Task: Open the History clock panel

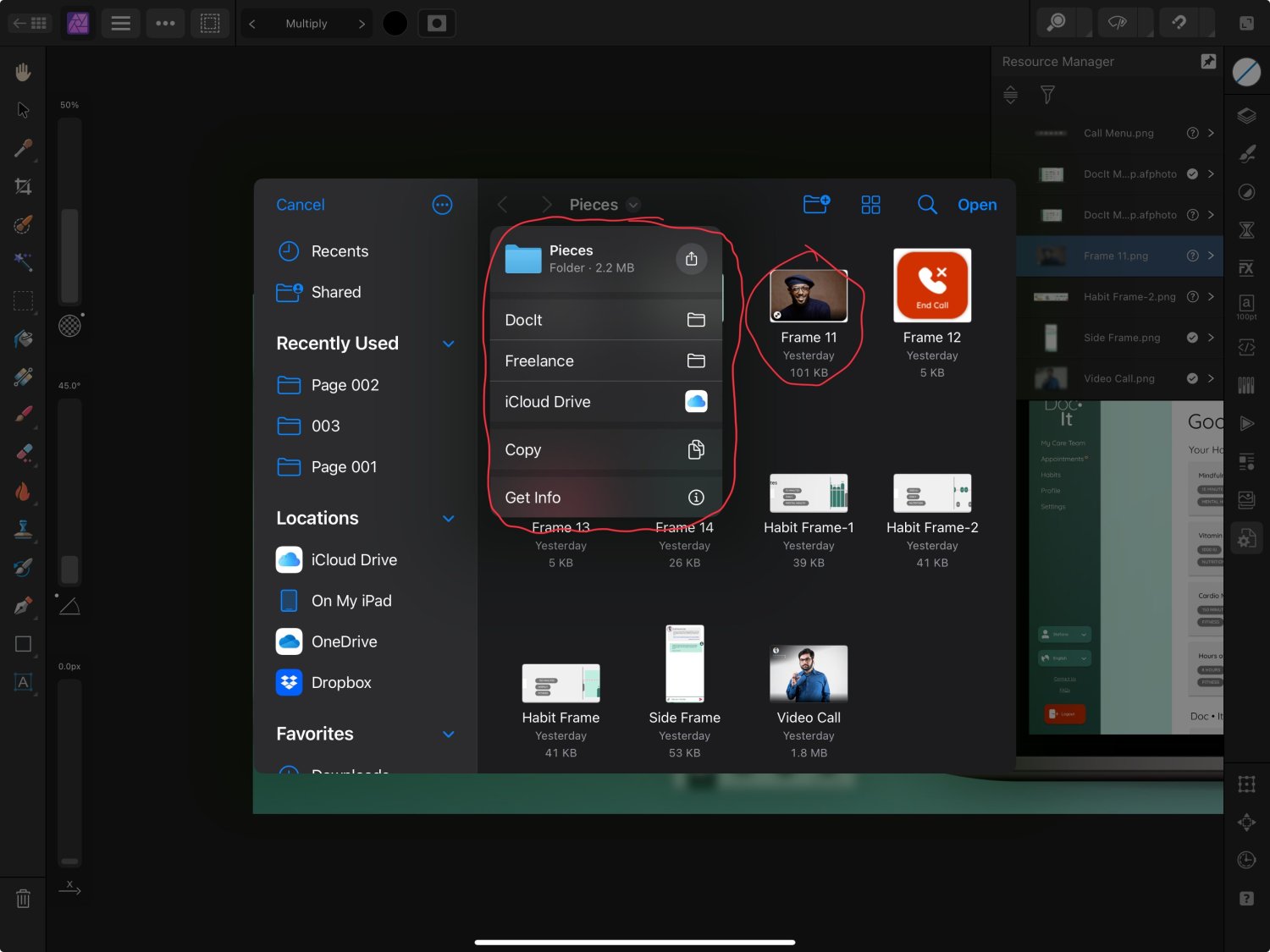Action: click(x=1246, y=861)
